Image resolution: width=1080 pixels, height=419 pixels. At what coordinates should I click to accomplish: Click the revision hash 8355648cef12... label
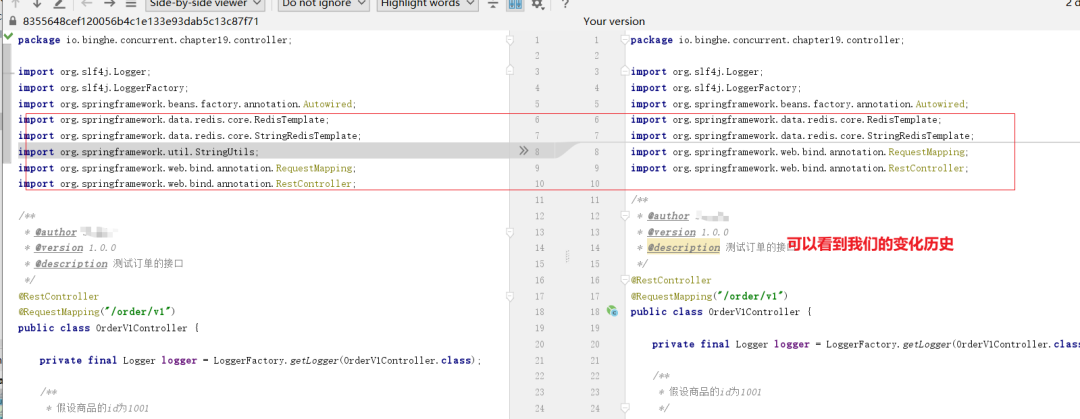[x=141, y=21]
